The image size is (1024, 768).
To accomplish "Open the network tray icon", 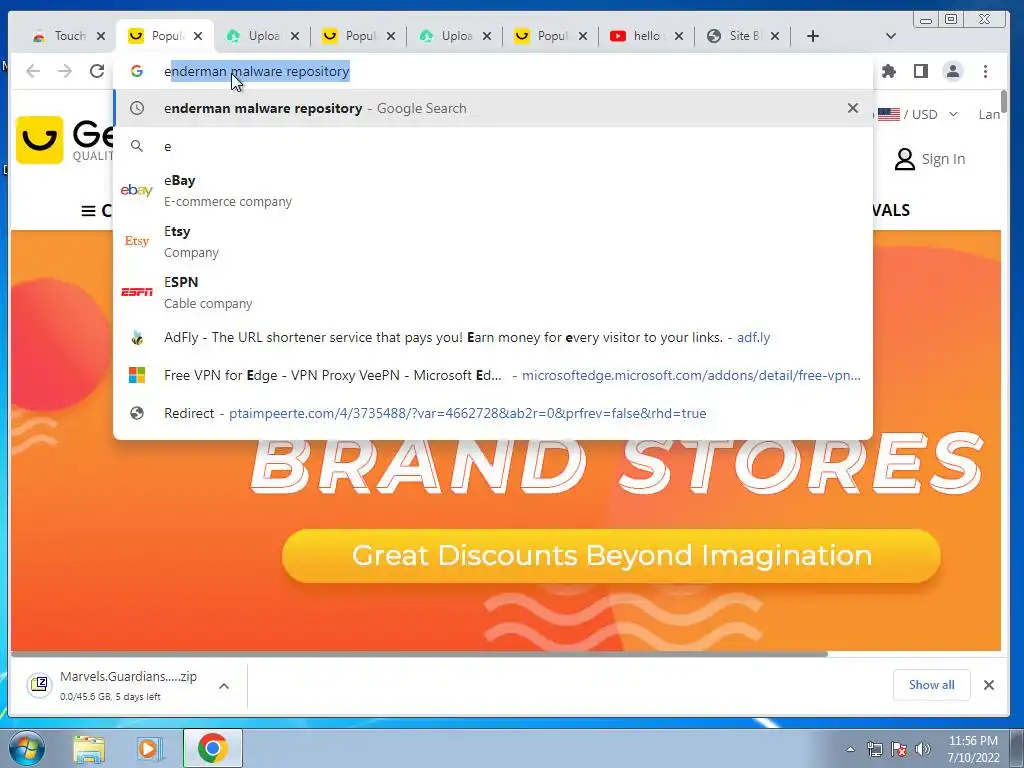I will 874,749.
